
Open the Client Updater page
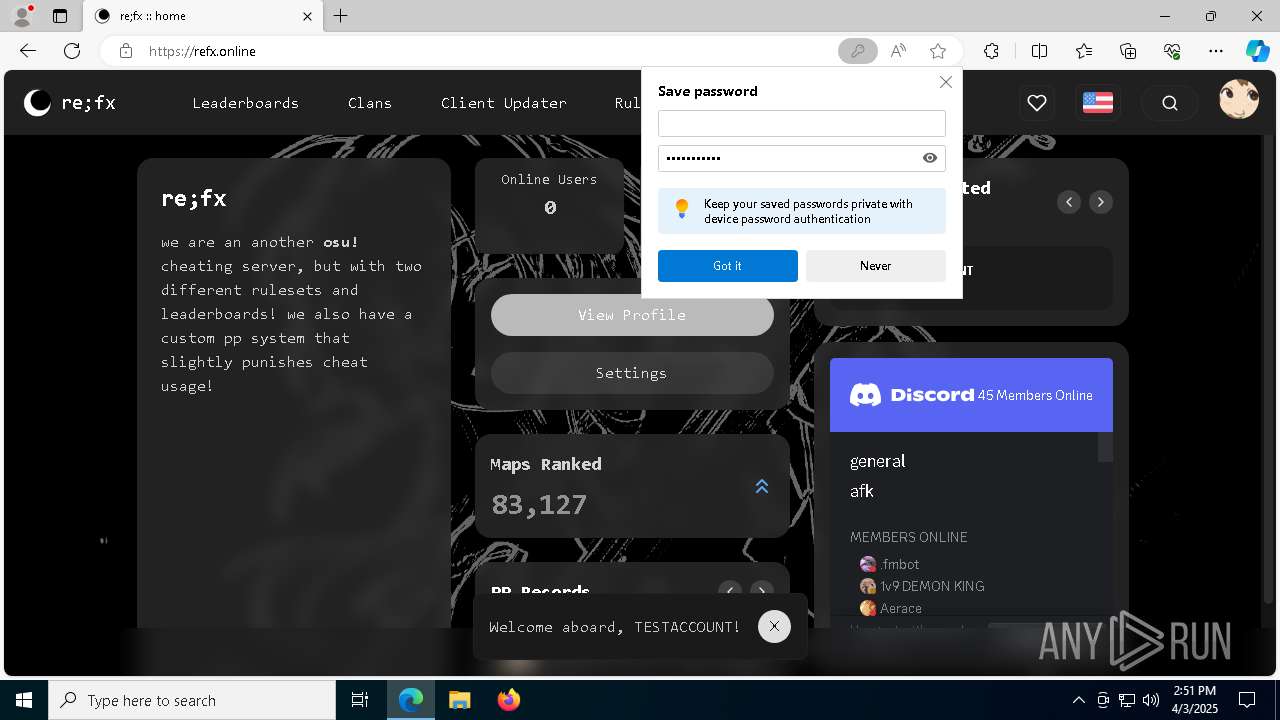[x=503, y=103]
